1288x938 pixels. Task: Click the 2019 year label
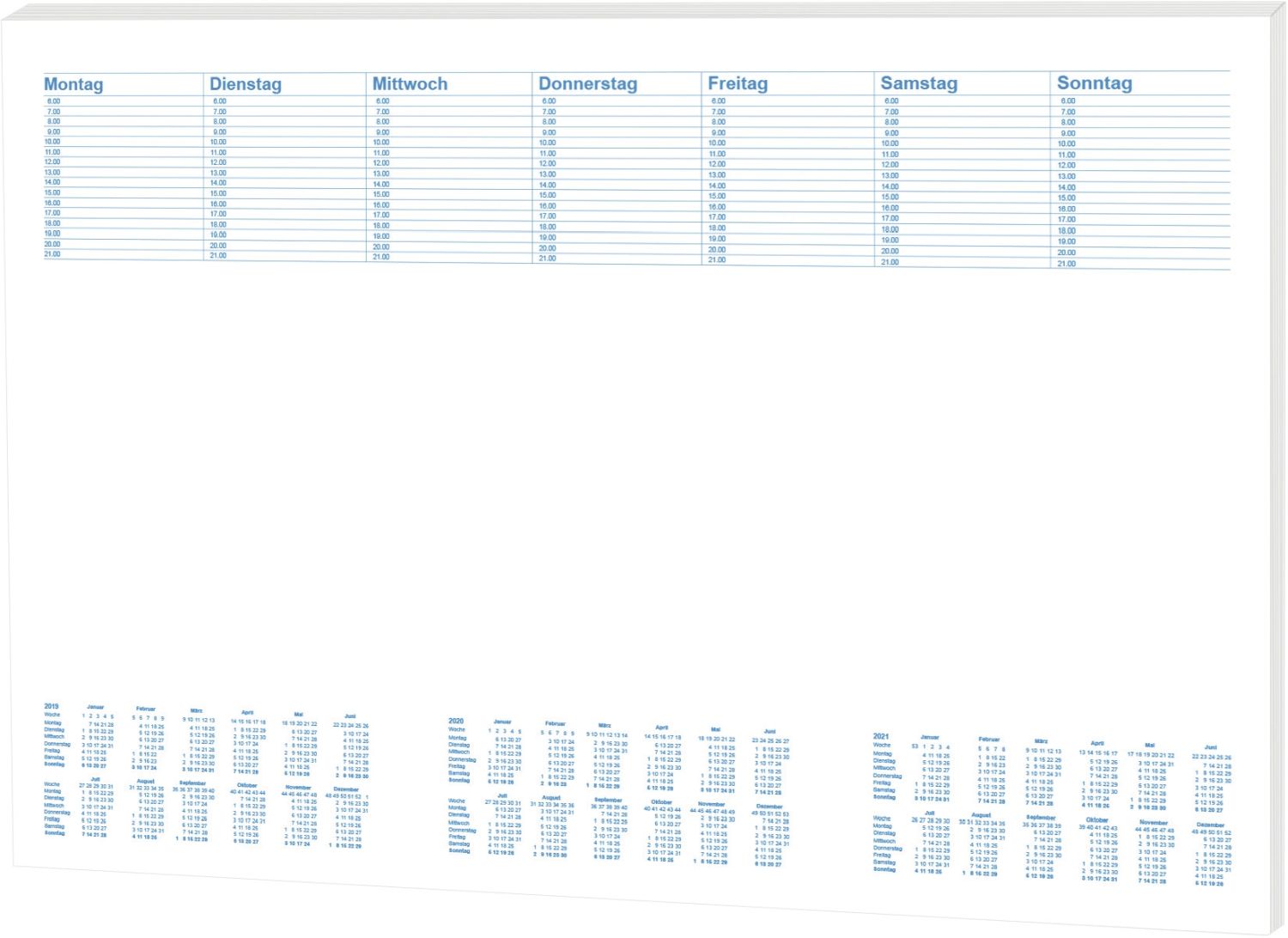pos(52,706)
